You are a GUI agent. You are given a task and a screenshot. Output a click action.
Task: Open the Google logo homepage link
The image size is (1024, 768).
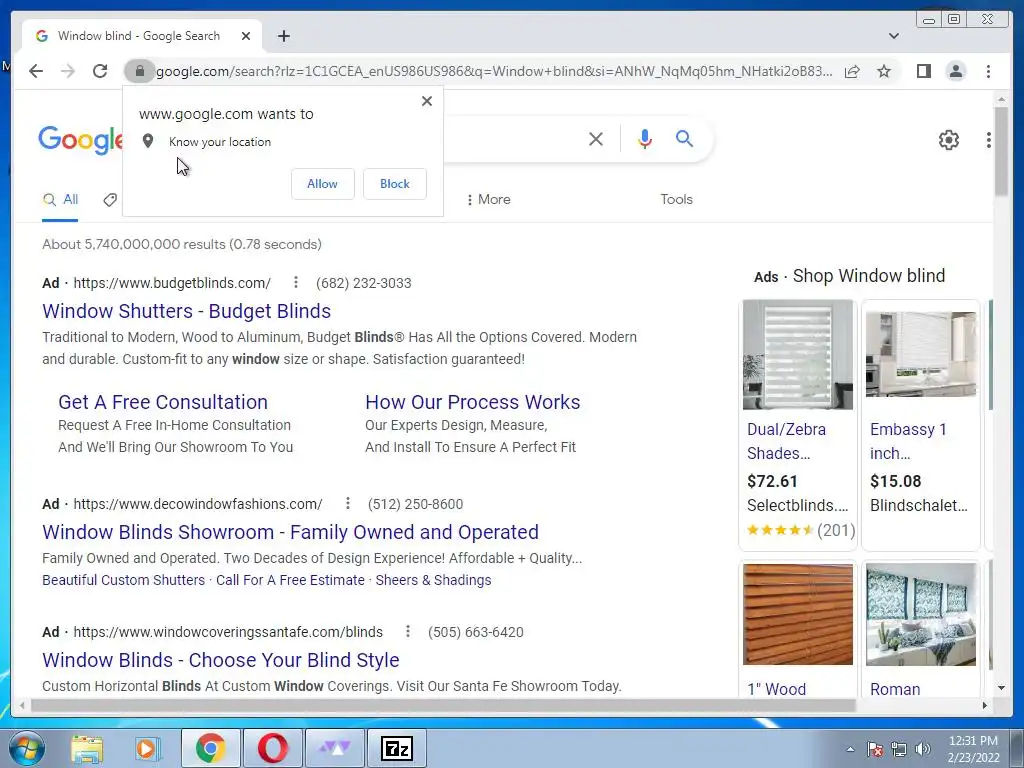[80, 140]
